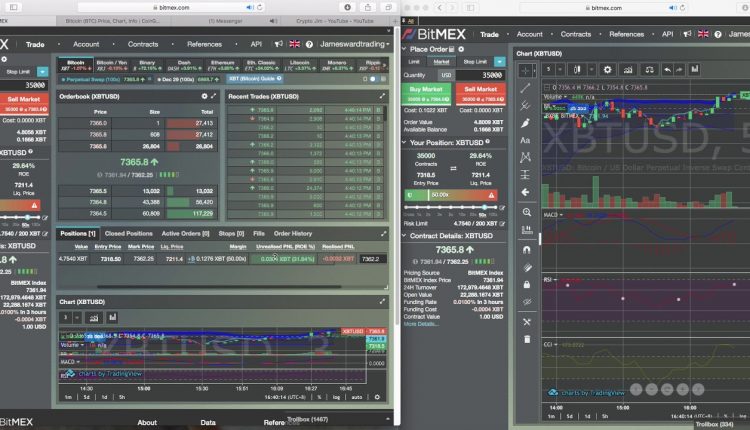
Task: Open indicators button in right chart toolbar
Action: pyautogui.click(x=628, y=70)
